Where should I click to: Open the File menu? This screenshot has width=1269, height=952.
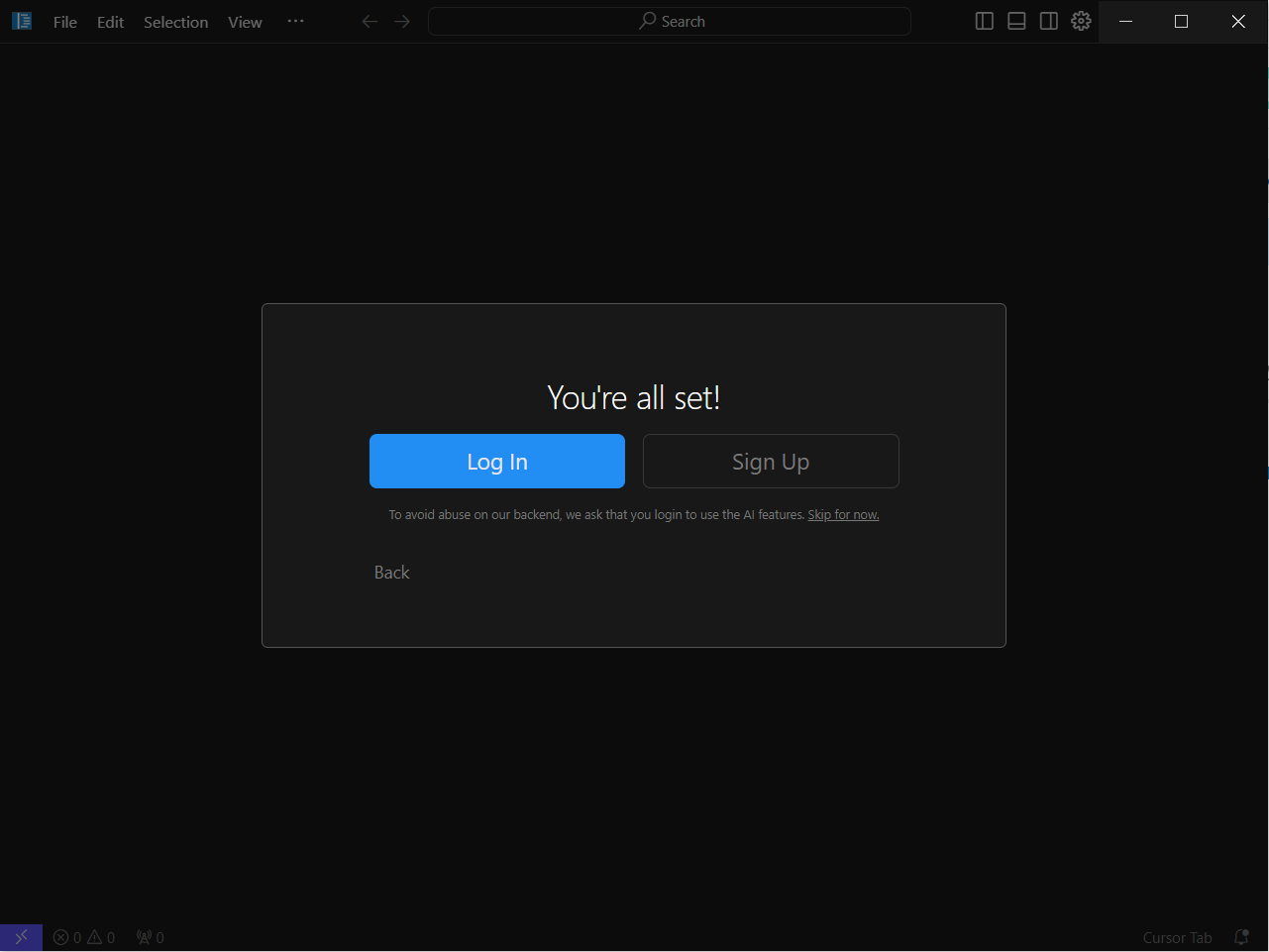(x=65, y=22)
